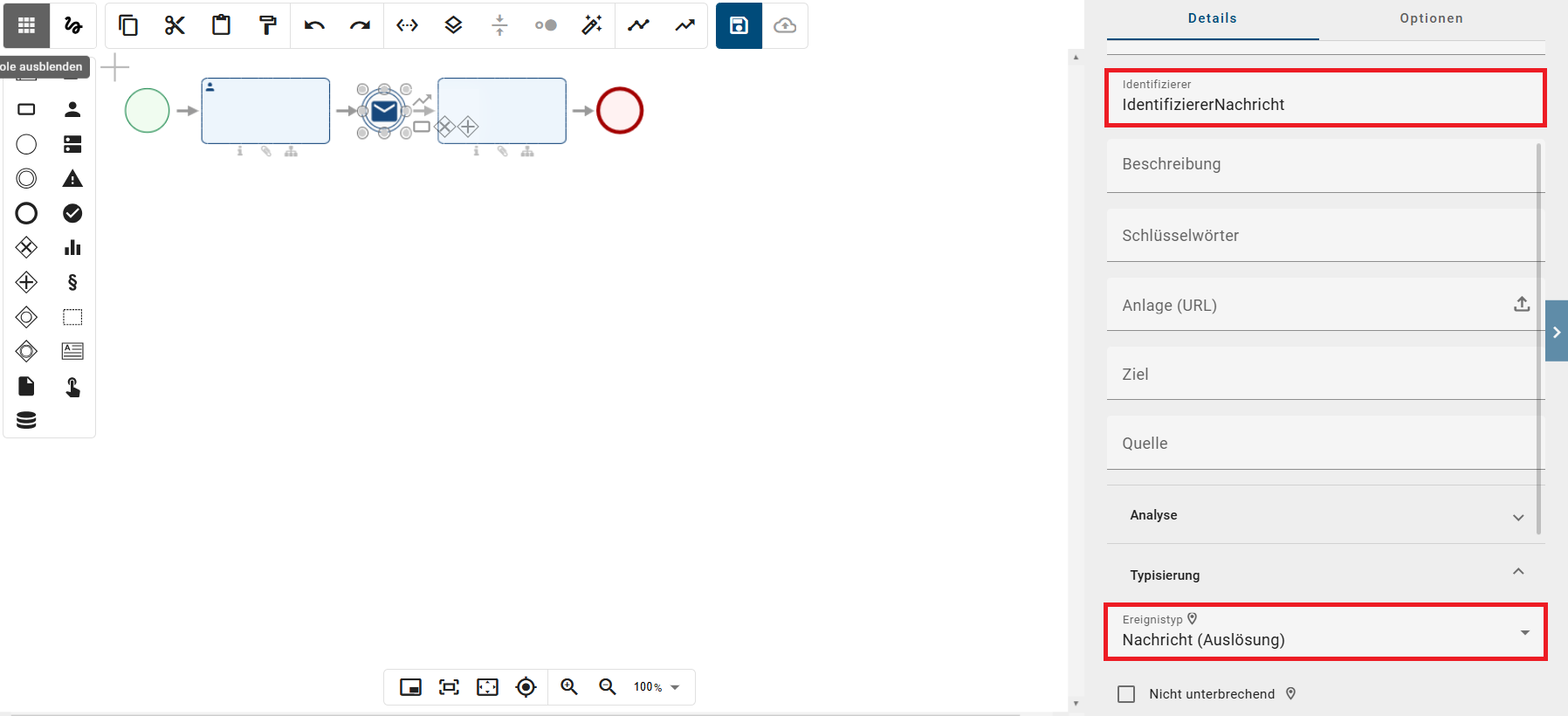Collapse the Typisierung section
Image resolution: width=1568 pixels, height=716 pixels.
[x=1325, y=574]
